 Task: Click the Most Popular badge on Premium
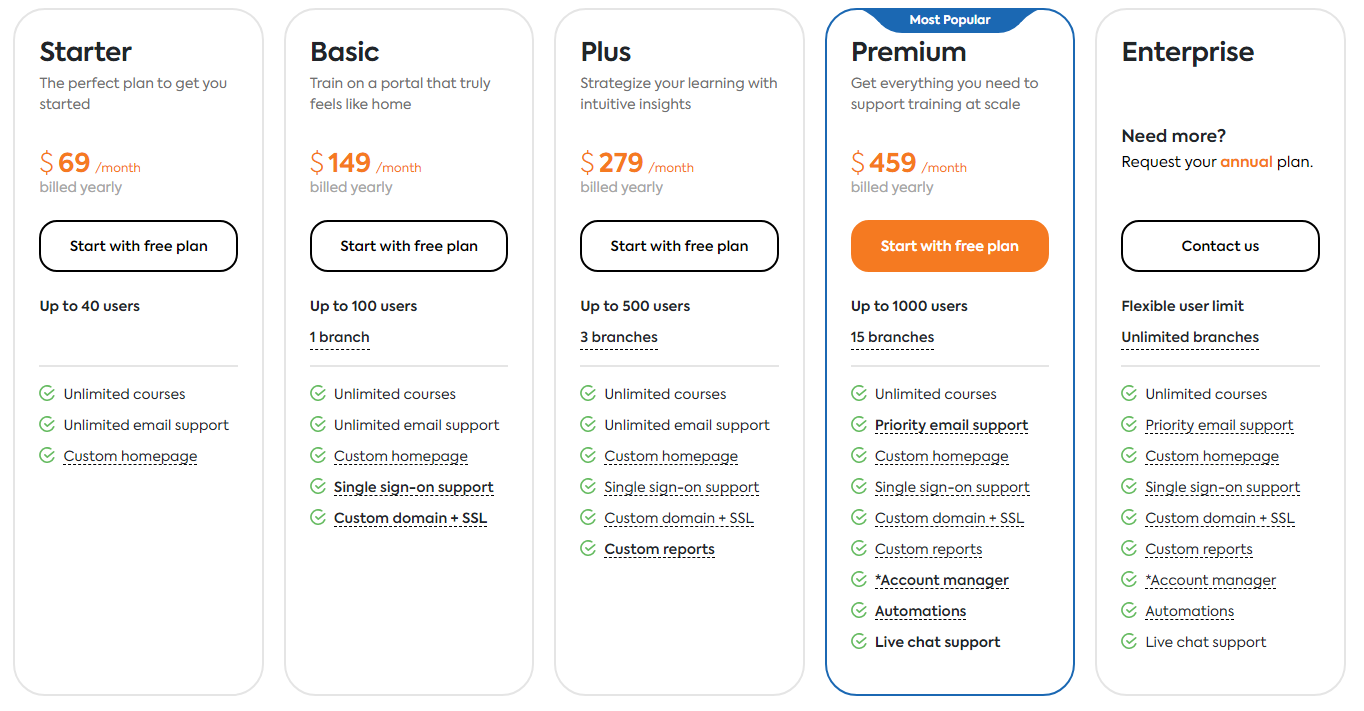(x=950, y=20)
